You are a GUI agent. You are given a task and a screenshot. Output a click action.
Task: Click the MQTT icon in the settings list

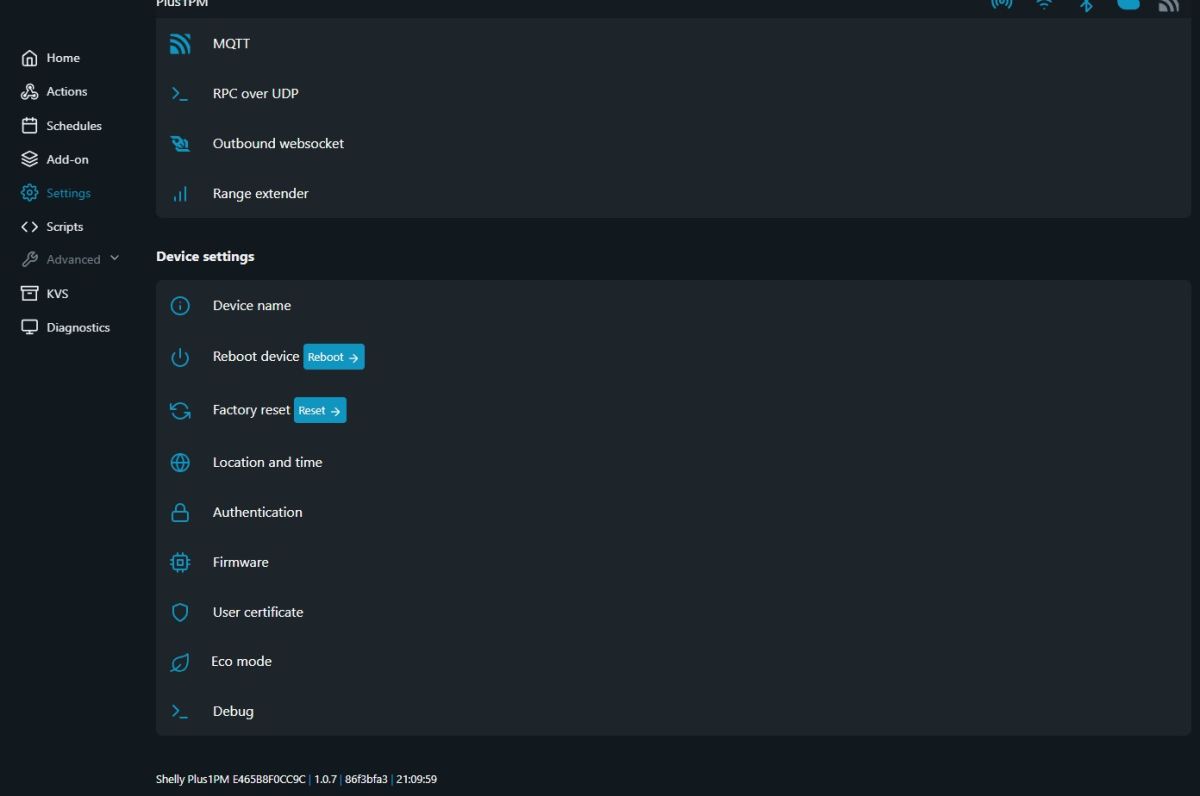click(x=180, y=44)
